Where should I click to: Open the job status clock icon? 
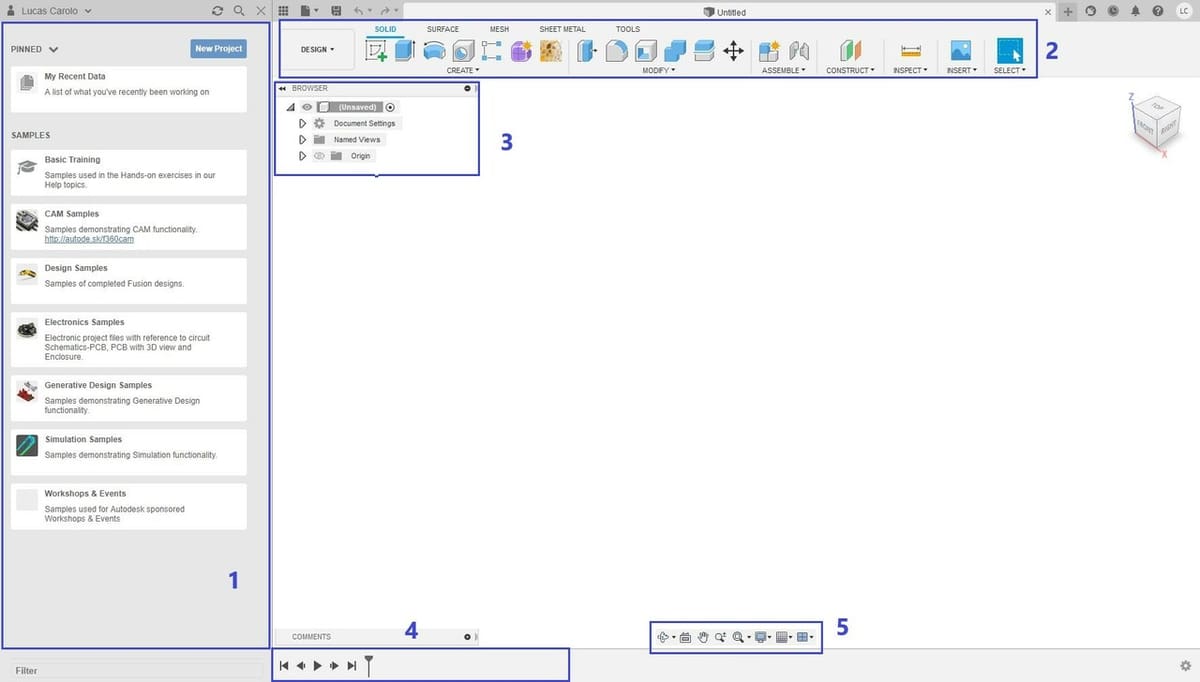point(1113,11)
